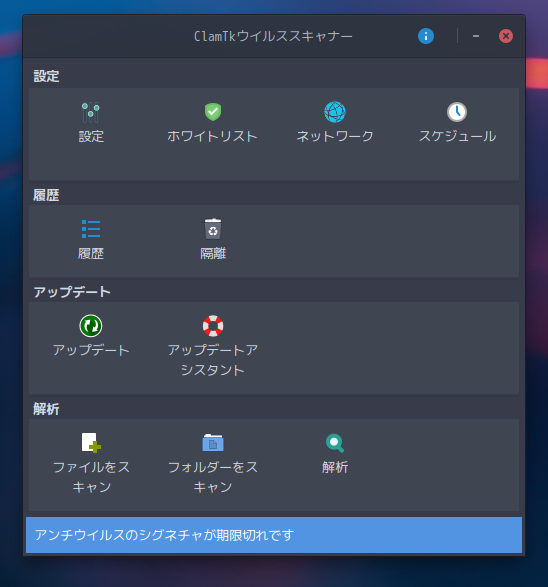548x587 pixels.
Task: Click the ネットワーク label text
Action: (x=335, y=136)
